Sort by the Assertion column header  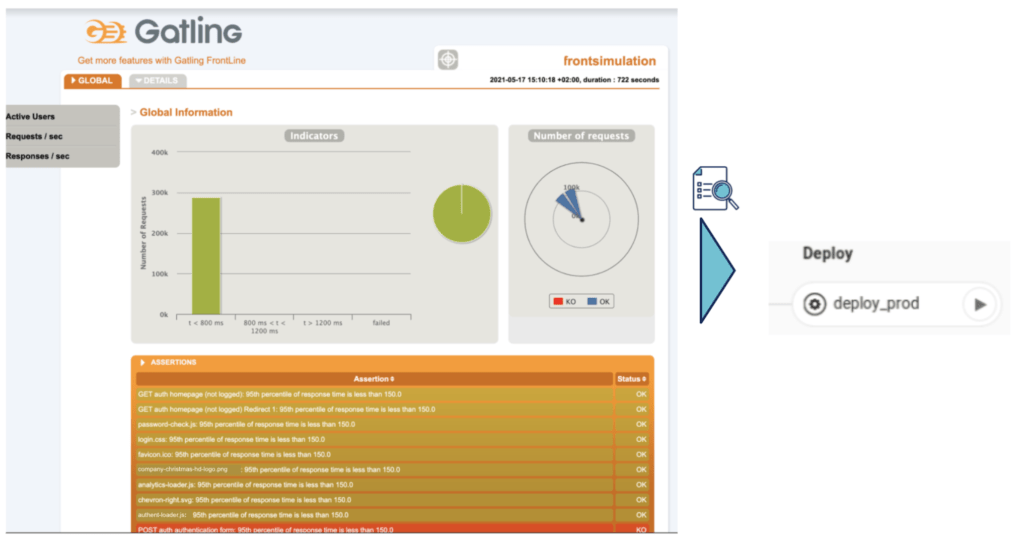point(374,379)
